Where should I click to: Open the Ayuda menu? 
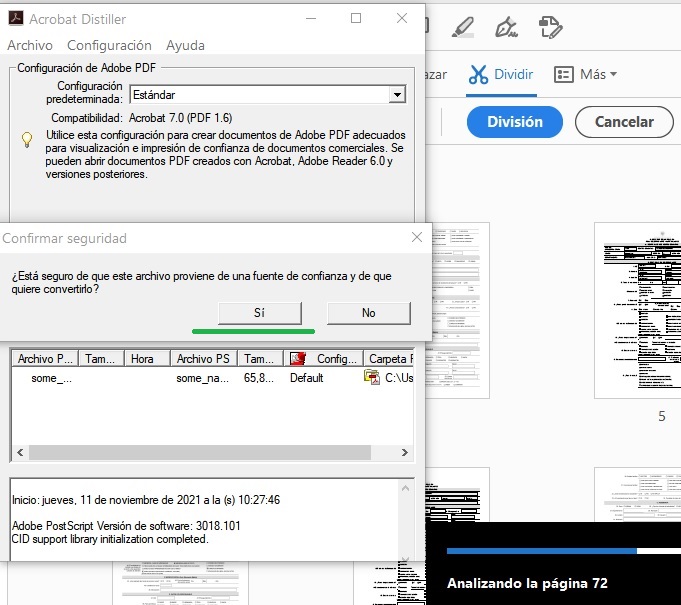185,45
